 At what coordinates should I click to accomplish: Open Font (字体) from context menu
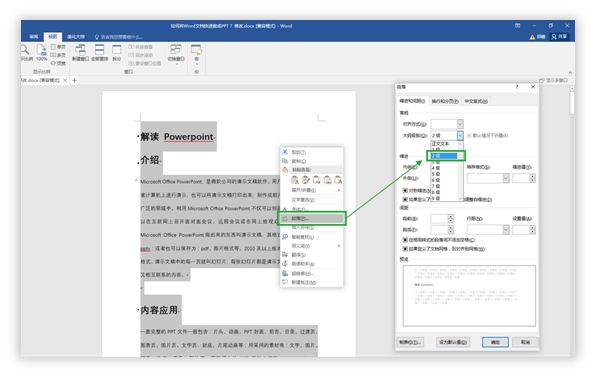(x=312, y=209)
